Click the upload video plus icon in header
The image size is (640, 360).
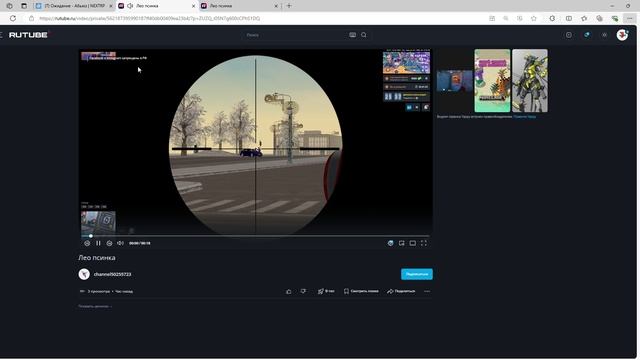click(x=569, y=35)
